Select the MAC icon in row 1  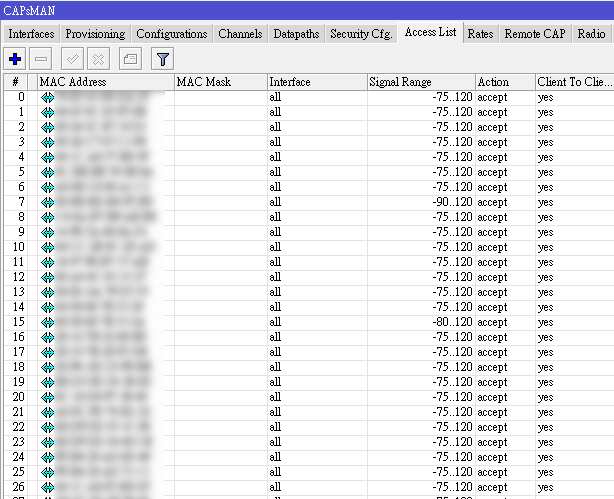coord(48,112)
